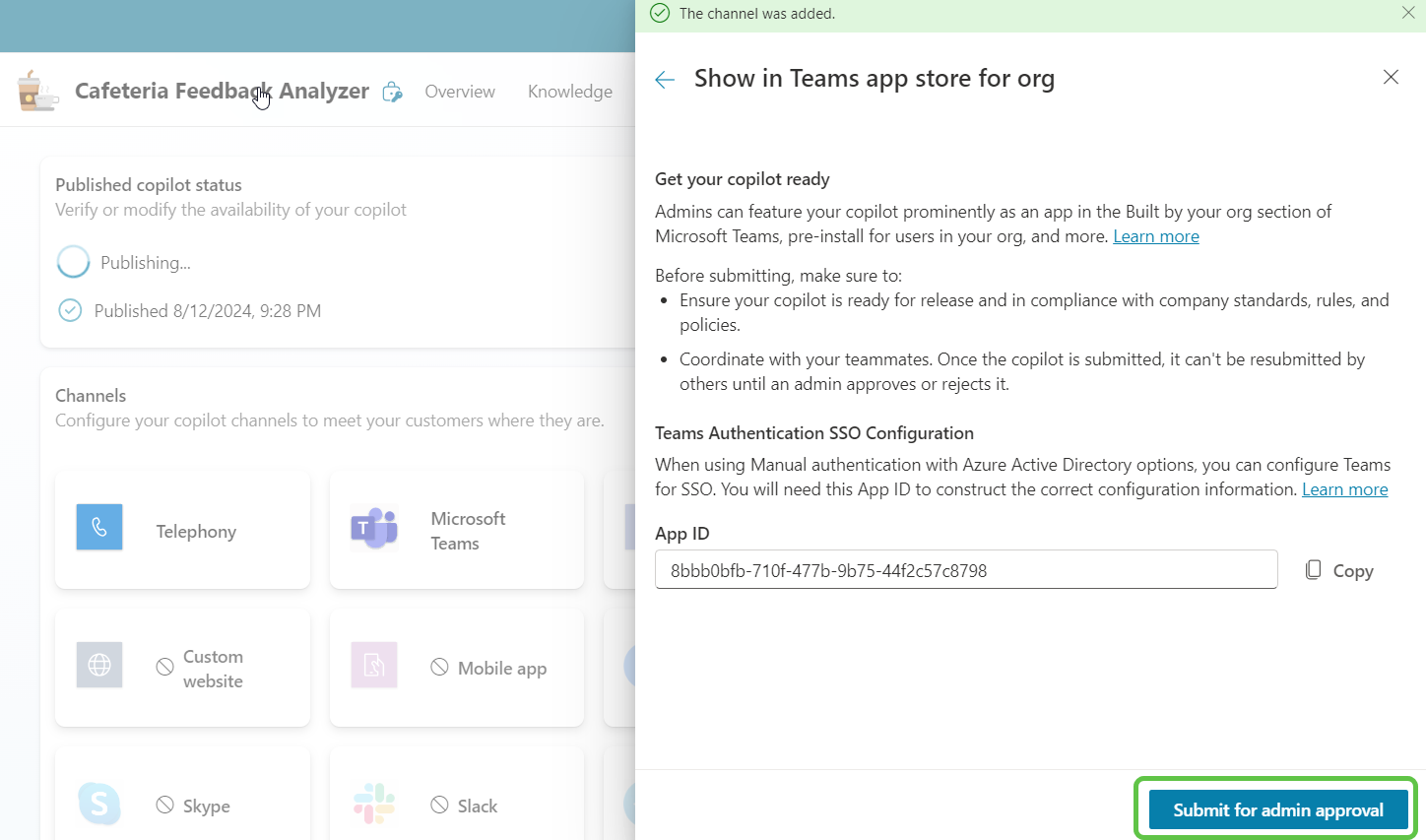Click the Skype channel icon
Screen dimensions: 1426x840
click(99, 805)
